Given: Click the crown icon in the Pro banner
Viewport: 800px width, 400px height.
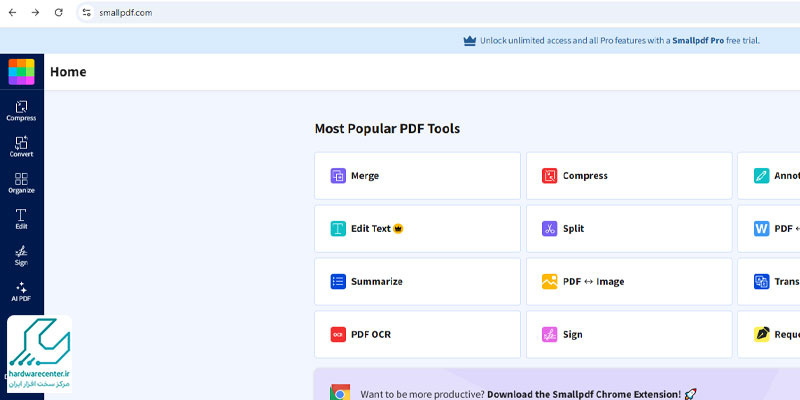Looking at the screenshot, I should tap(469, 41).
